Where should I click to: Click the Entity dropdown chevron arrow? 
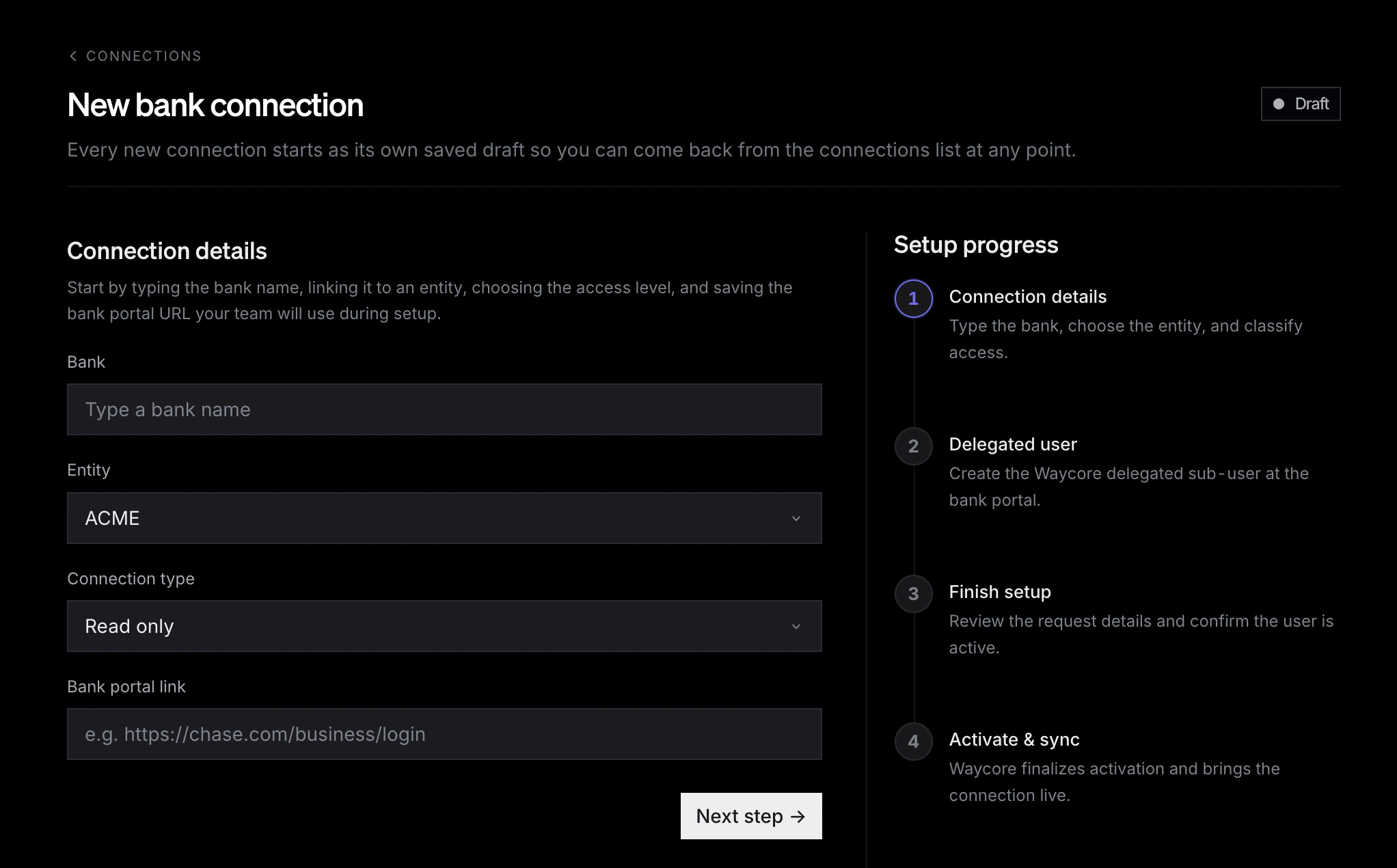click(796, 519)
